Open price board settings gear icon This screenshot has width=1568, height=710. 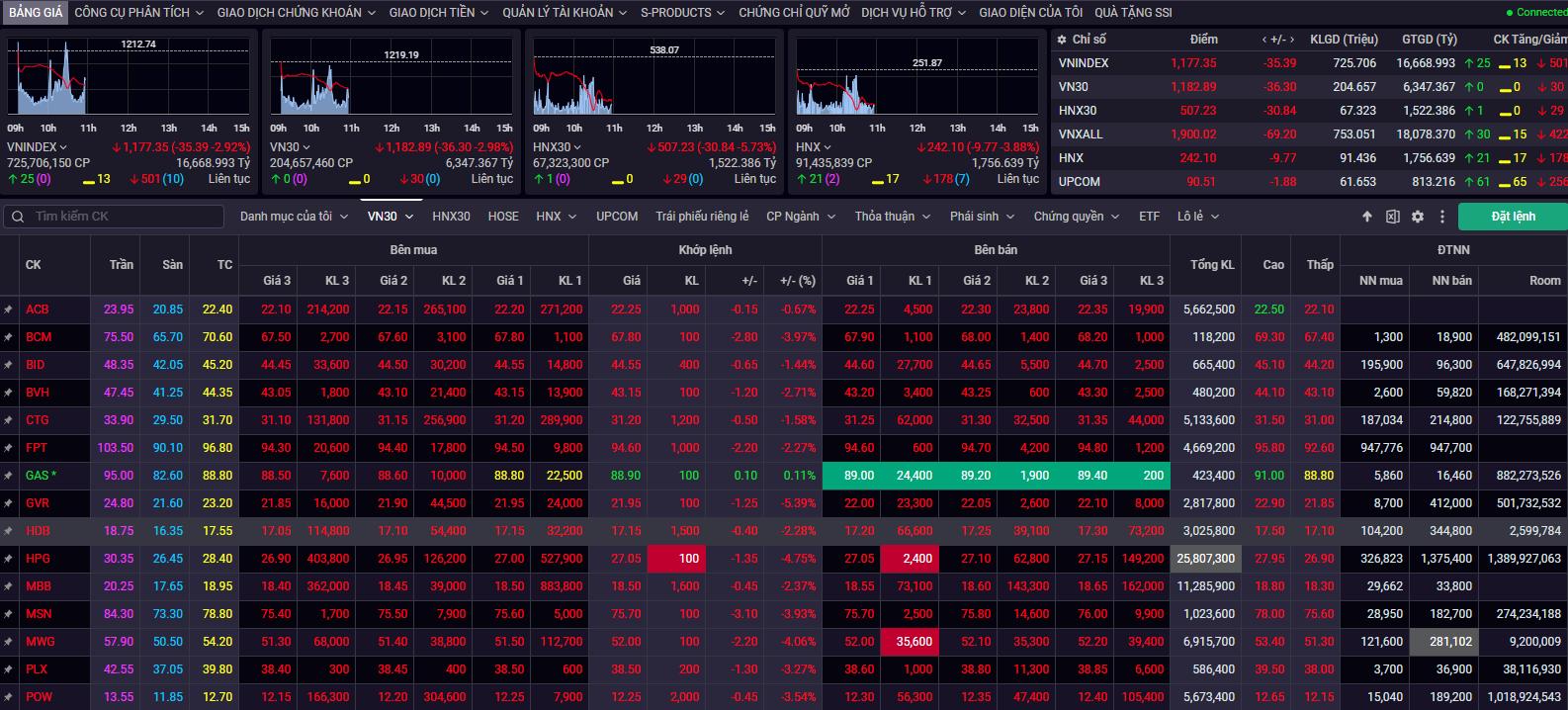(x=1418, y=217)
